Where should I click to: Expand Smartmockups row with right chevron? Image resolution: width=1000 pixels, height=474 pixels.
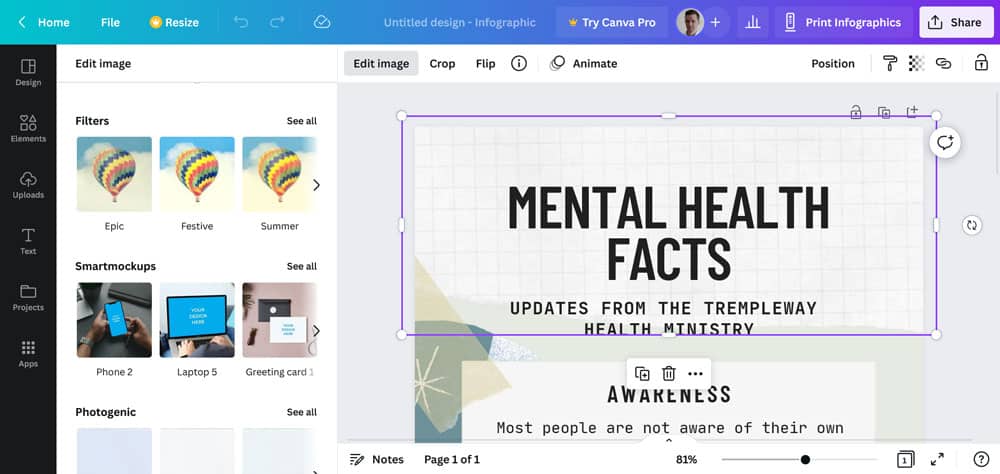click(x=316, y=331)
